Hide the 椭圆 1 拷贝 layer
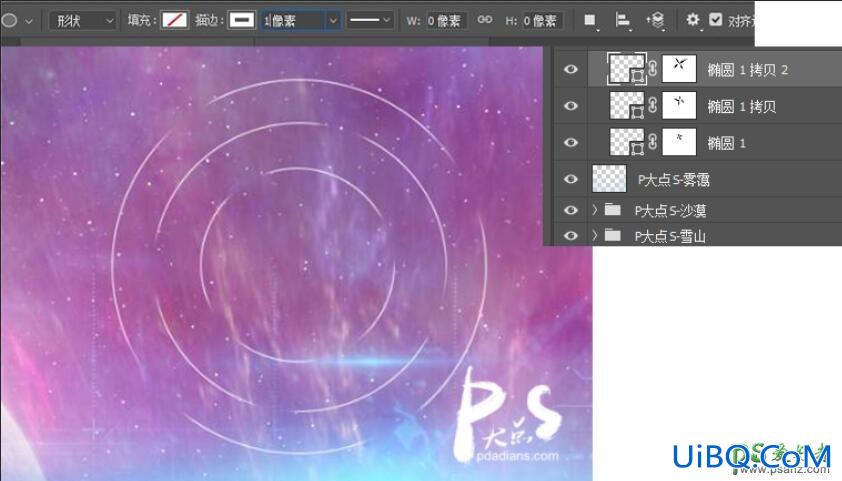842x481 pixels. coord(571,106)
